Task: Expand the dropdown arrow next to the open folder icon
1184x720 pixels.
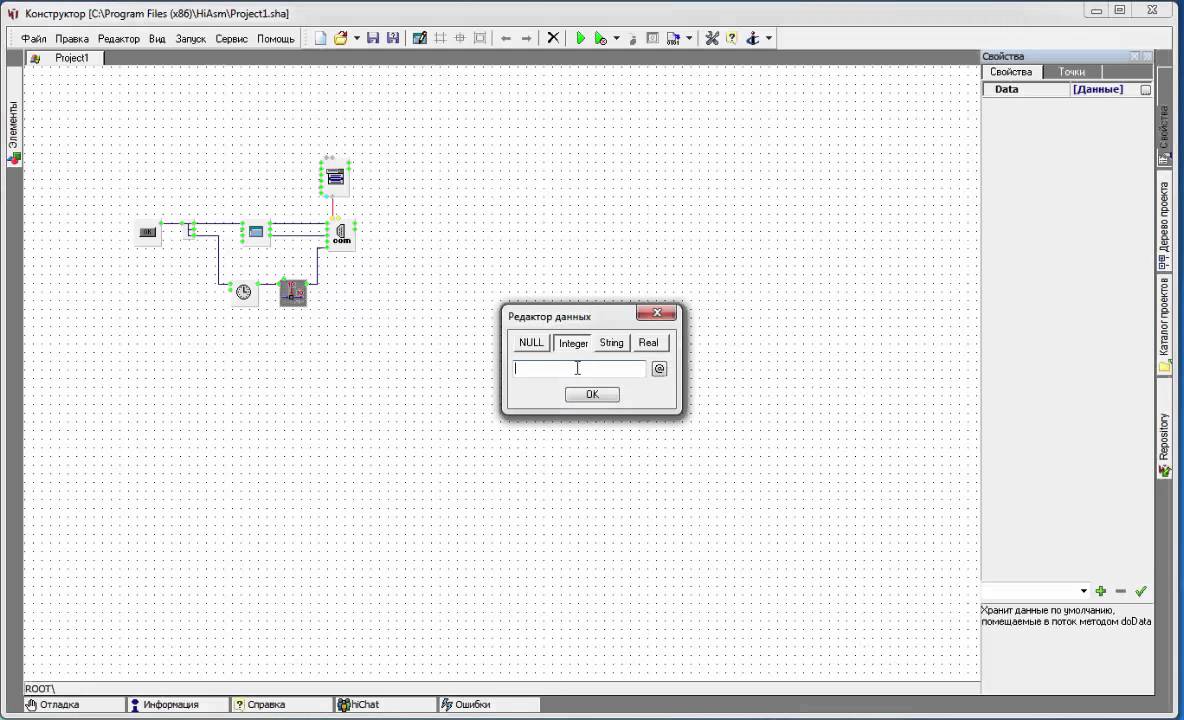Action: tap(356, 38)
